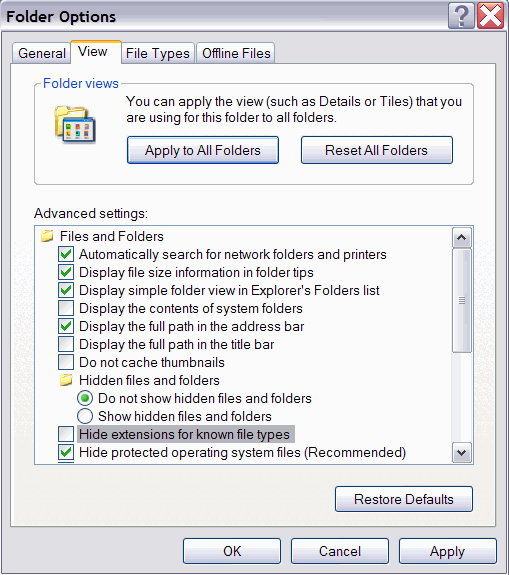Open the Offline Files tab

(236, 54)
